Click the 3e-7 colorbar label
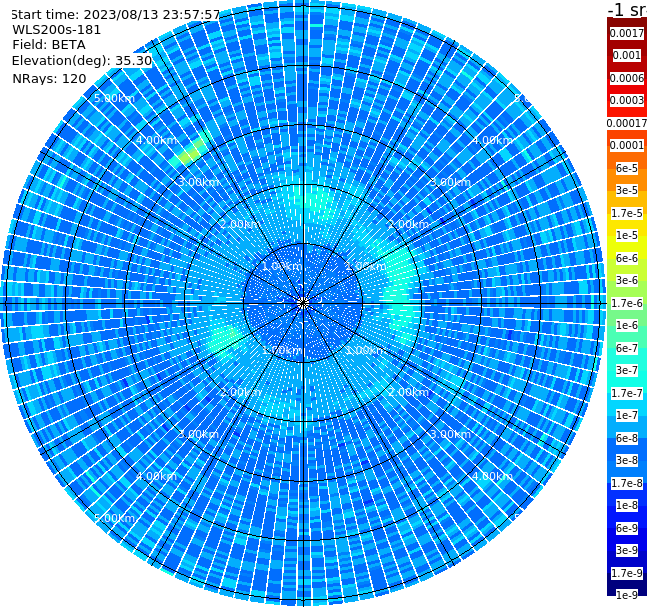Image resolution: width=647 pixels, height=607 pixels. pos(627,370)
